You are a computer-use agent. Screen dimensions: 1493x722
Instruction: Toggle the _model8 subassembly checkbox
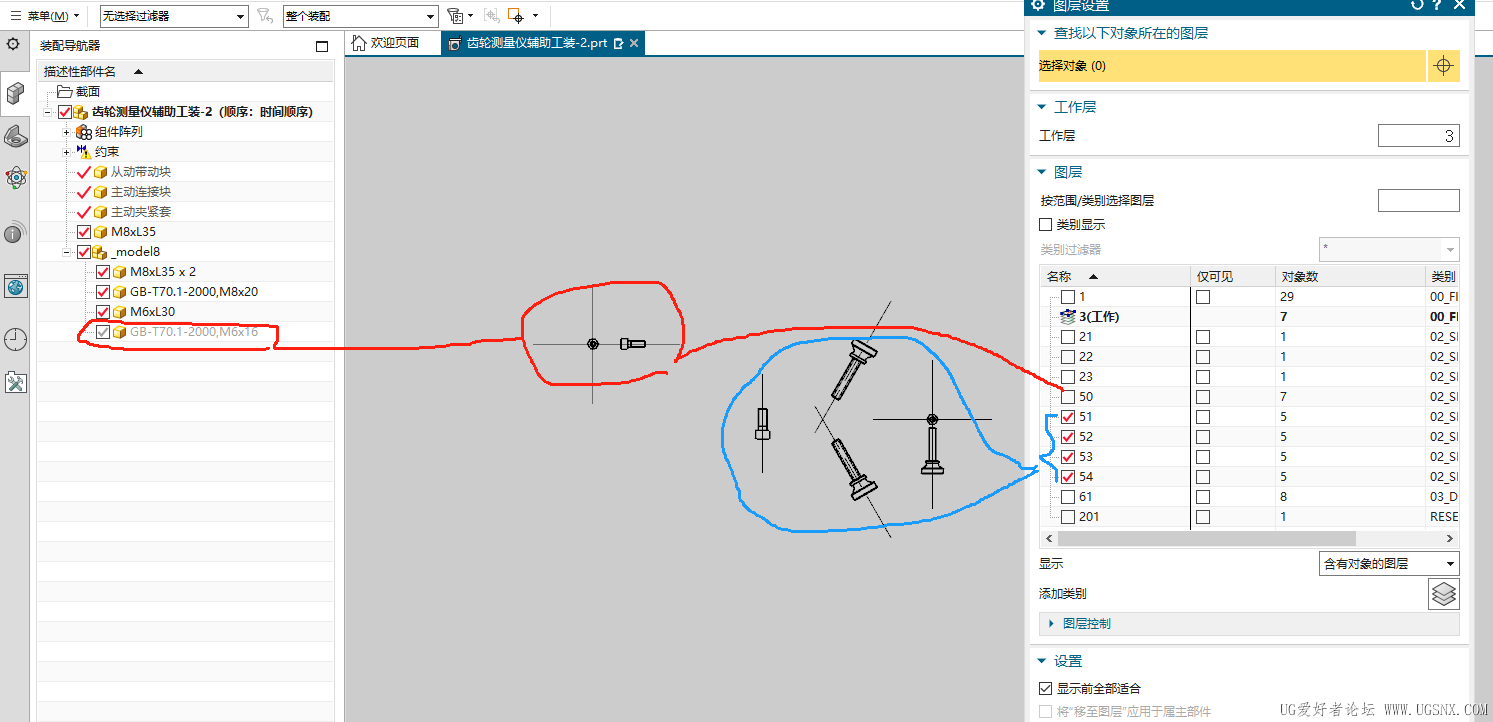pyautogui.click(x=84, y=252)
